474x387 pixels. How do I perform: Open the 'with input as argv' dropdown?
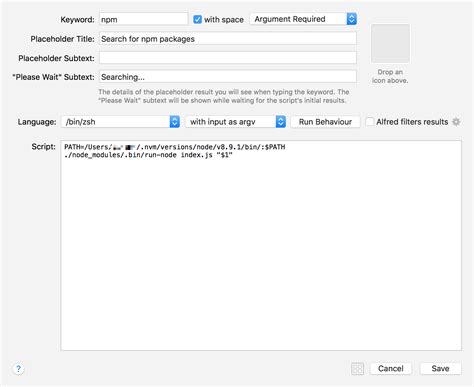236,122
